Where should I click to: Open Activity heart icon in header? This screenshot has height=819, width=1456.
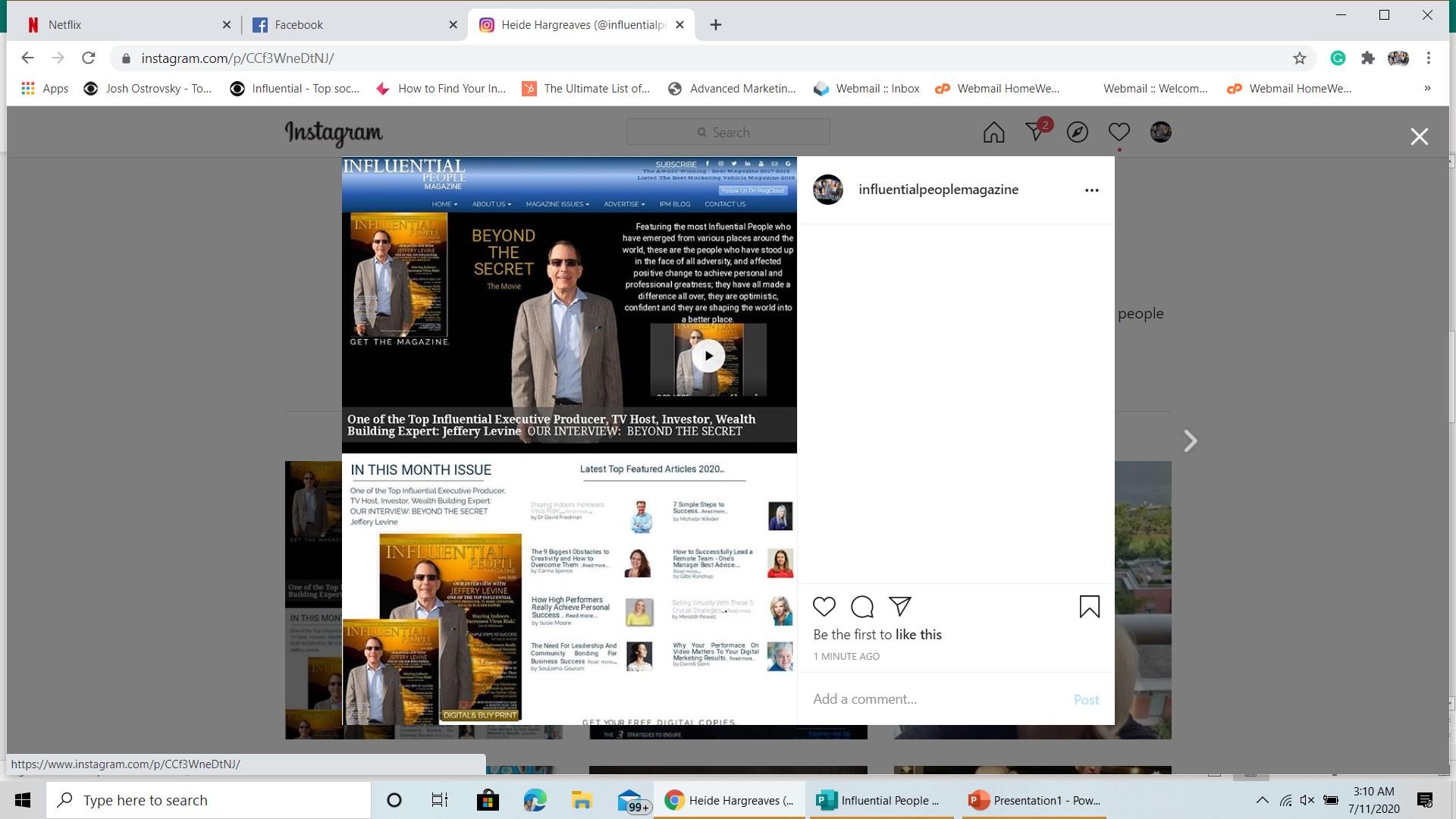pyautogui.click(x=1119, y=132)
